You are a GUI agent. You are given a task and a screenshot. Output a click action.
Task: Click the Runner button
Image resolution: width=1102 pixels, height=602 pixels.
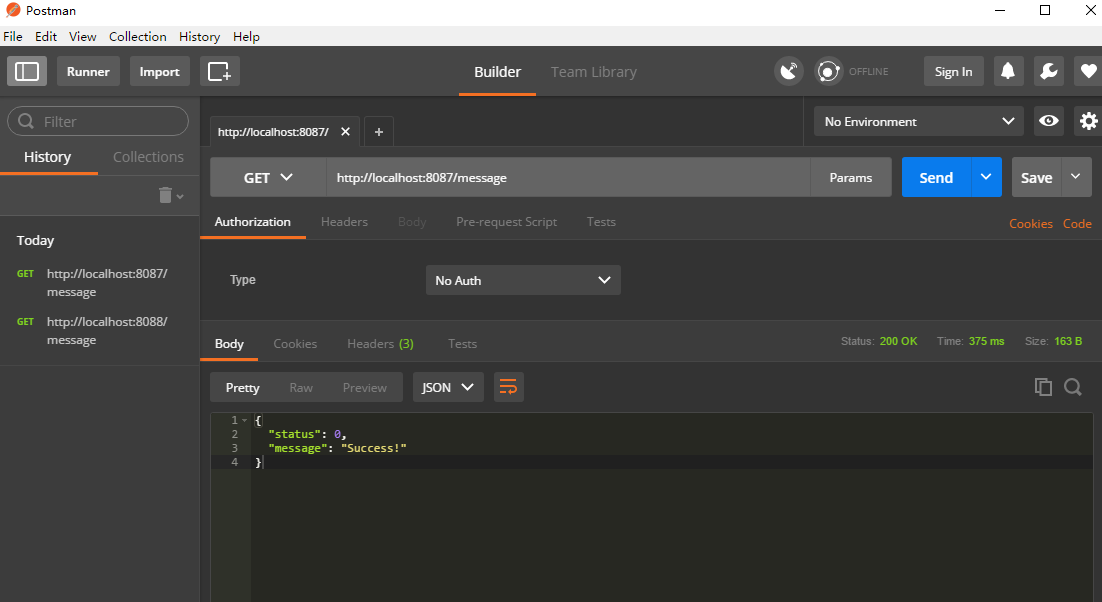pyautogui.click(x=88, y=71)
